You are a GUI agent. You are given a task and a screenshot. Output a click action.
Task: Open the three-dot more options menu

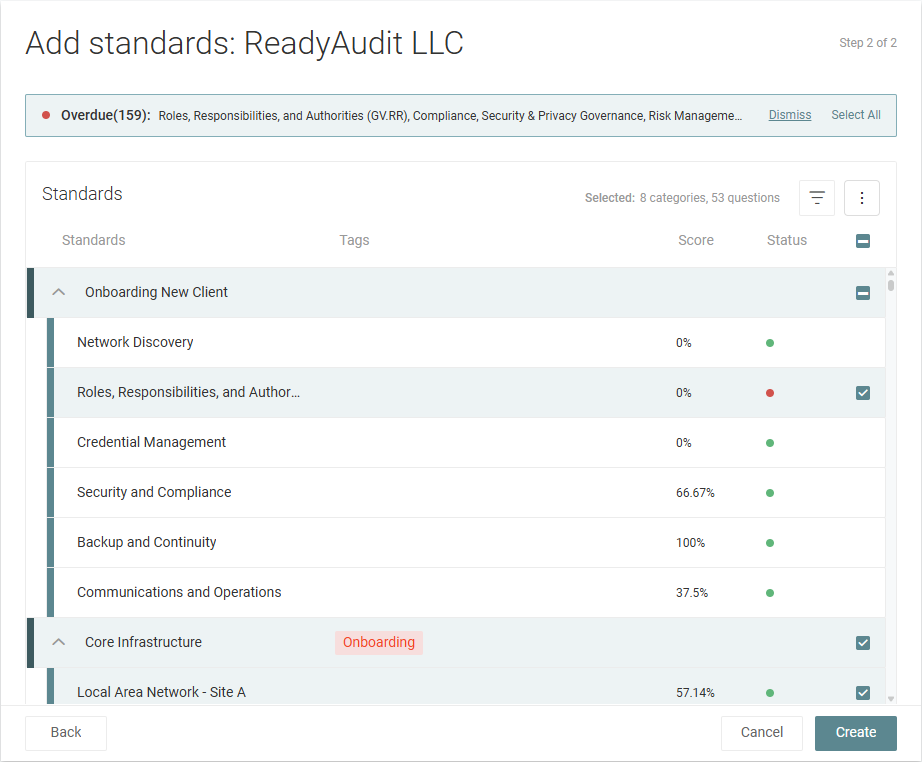pos(862,198)
